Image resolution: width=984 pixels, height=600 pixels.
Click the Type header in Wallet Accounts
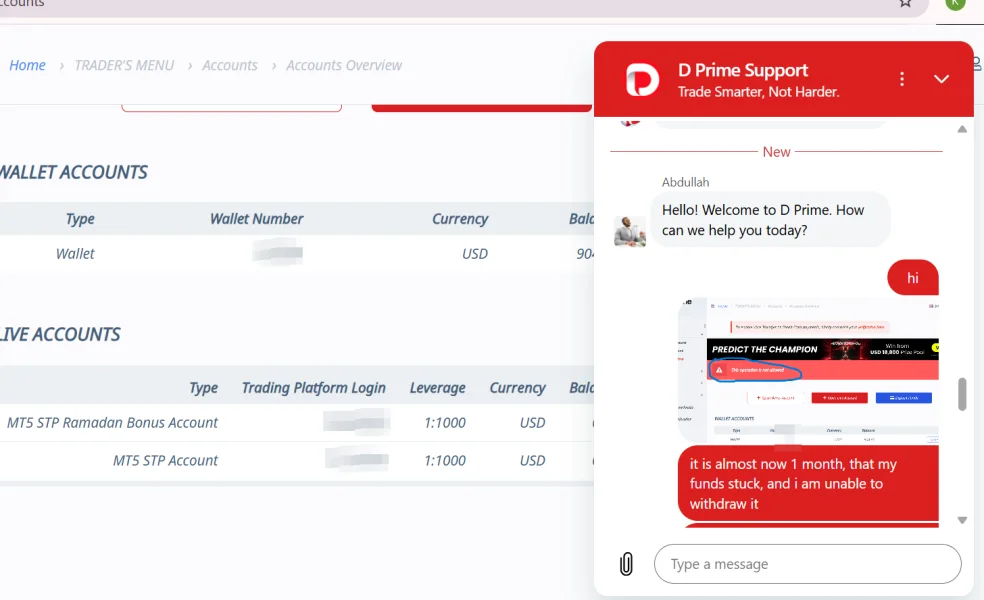[x=80, y=218]
